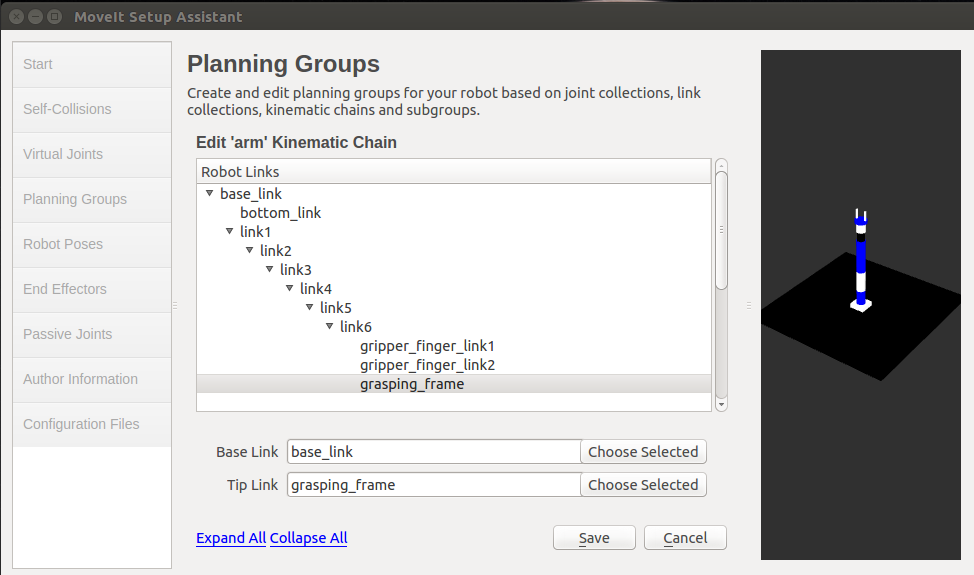The height and width of the screenshot is (575, 974).
Task: Cancel editing the arm chain
Action: (x=685, y=538)
